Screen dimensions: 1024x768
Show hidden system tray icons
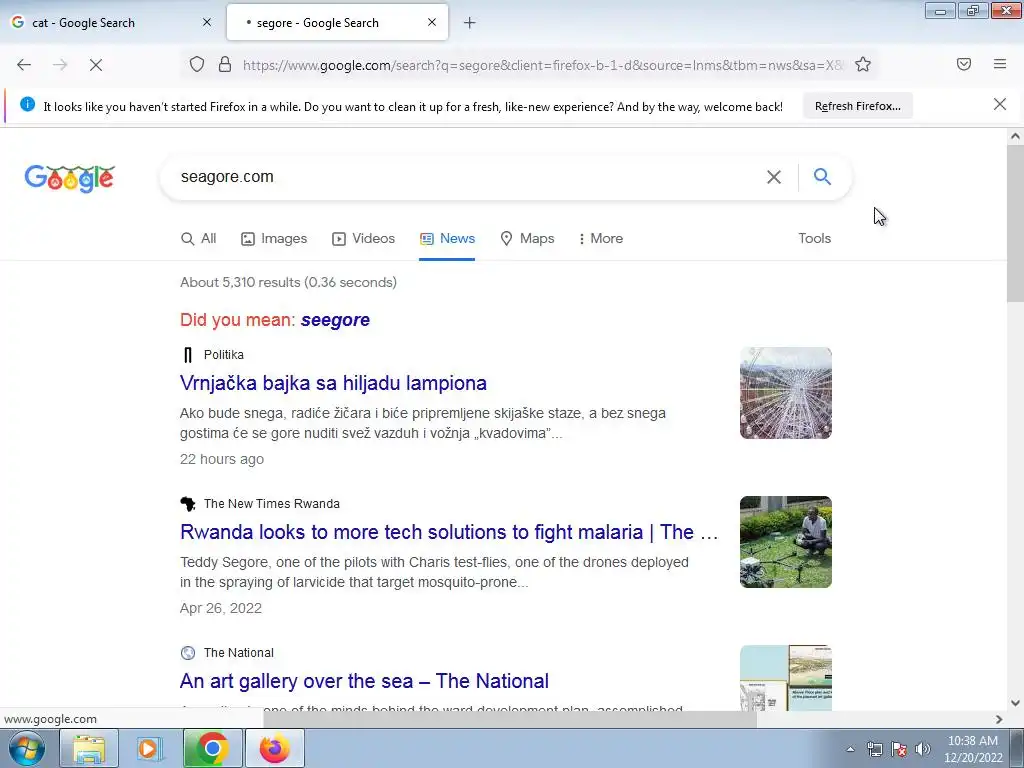850,749
